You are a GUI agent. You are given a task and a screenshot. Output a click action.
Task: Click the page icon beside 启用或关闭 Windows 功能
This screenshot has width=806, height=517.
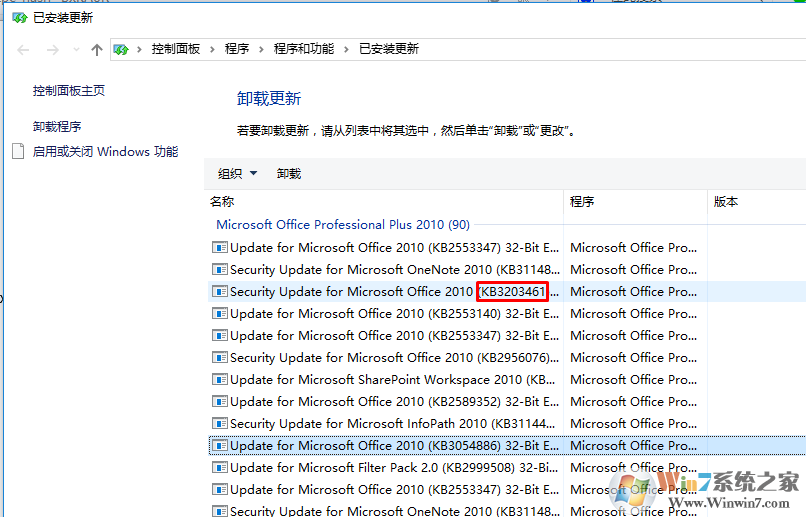pyautogui.click(x=18, y=152)
